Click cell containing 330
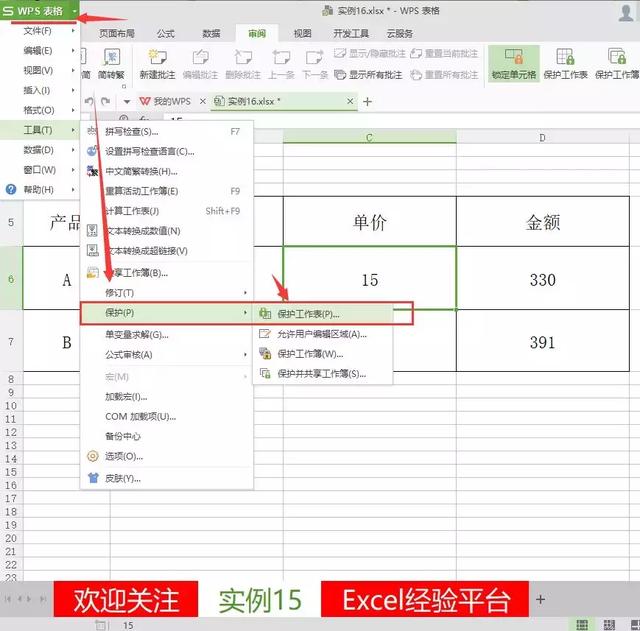Screen dimensions: 640x631 point(542,280)
